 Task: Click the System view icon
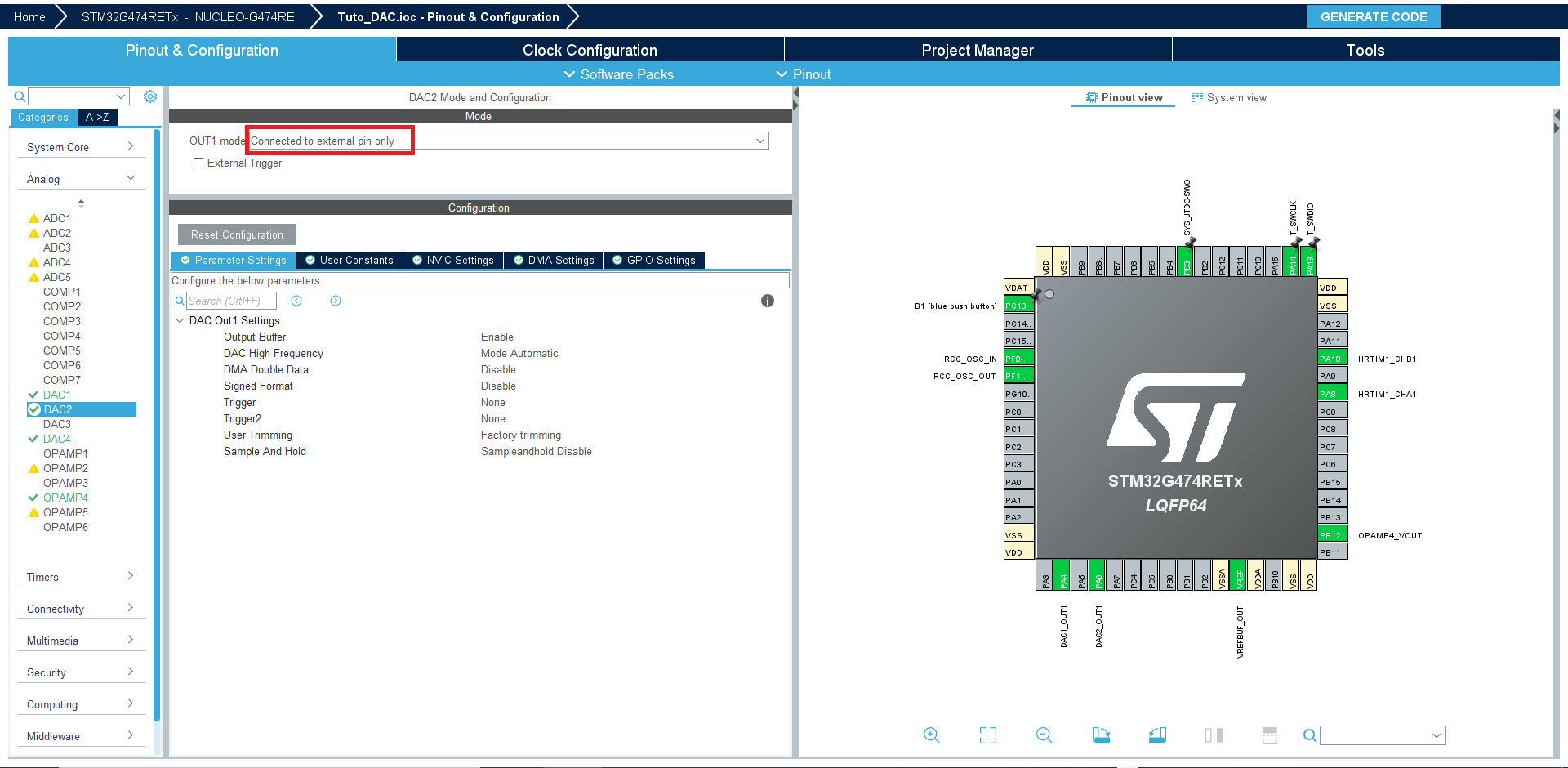tap(1197, 97)
